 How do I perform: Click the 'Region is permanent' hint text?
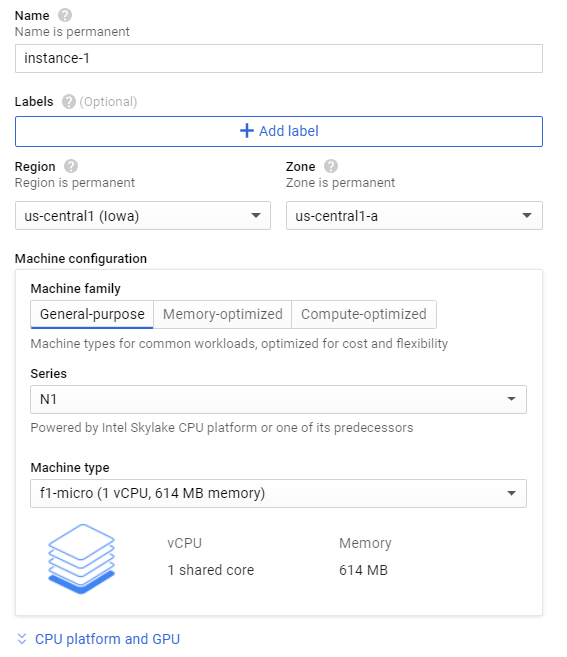tap(75, 183)
